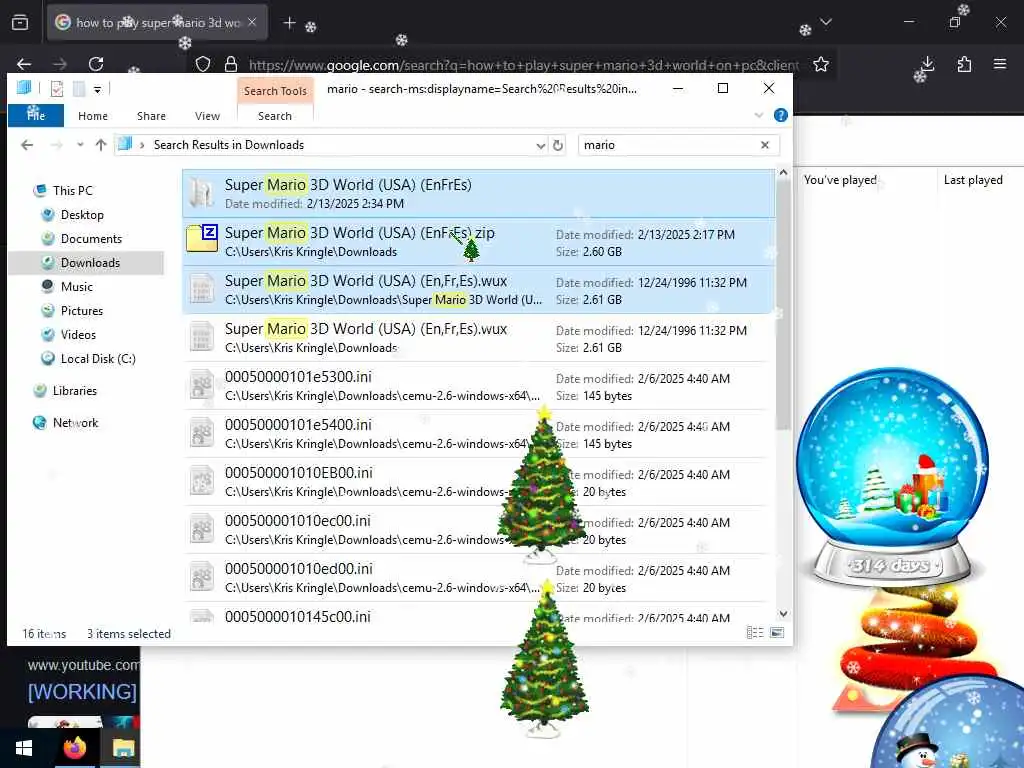This screenshot has height=768, width=1024.
Task: Select This PC in navigation pane
Action: click(x=73, y=191)
